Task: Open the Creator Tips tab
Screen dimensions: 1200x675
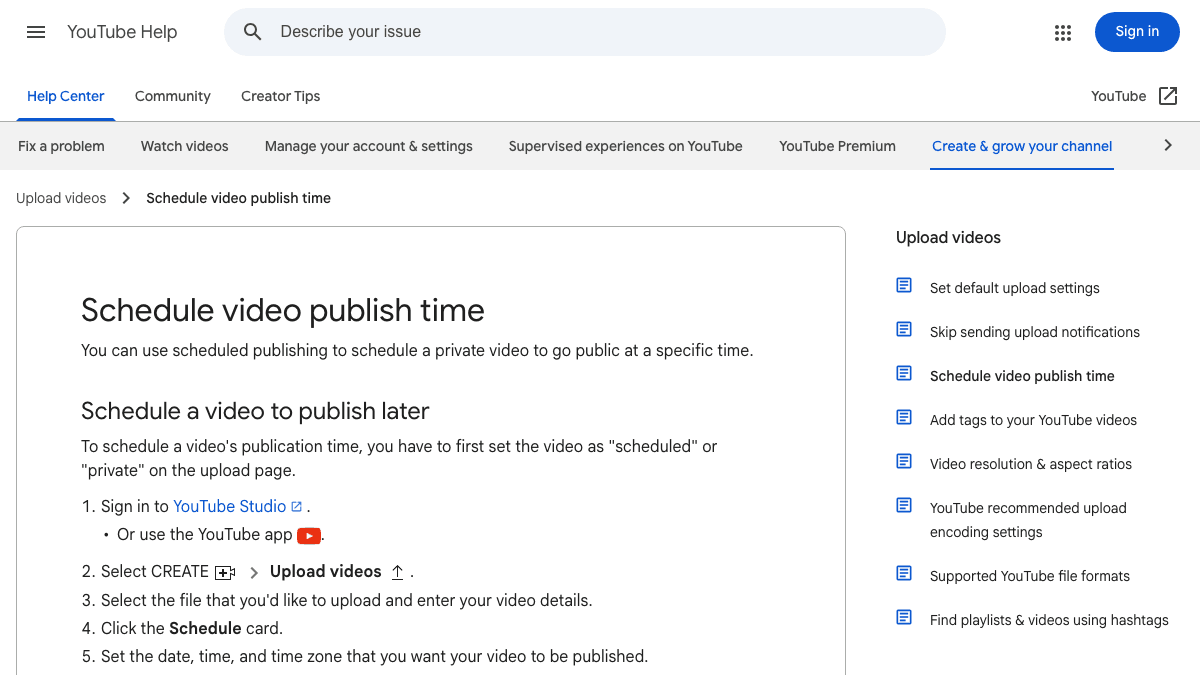Action: (x=281, y=96)
